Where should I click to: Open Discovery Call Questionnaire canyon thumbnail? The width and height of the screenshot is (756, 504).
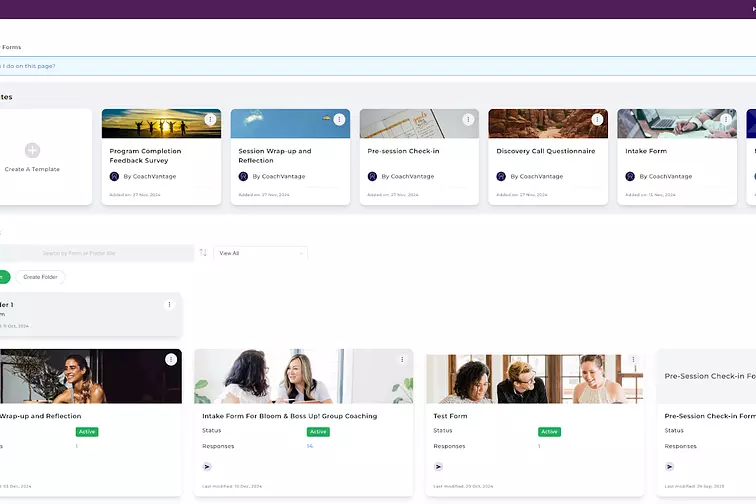[x=548, y=123]
